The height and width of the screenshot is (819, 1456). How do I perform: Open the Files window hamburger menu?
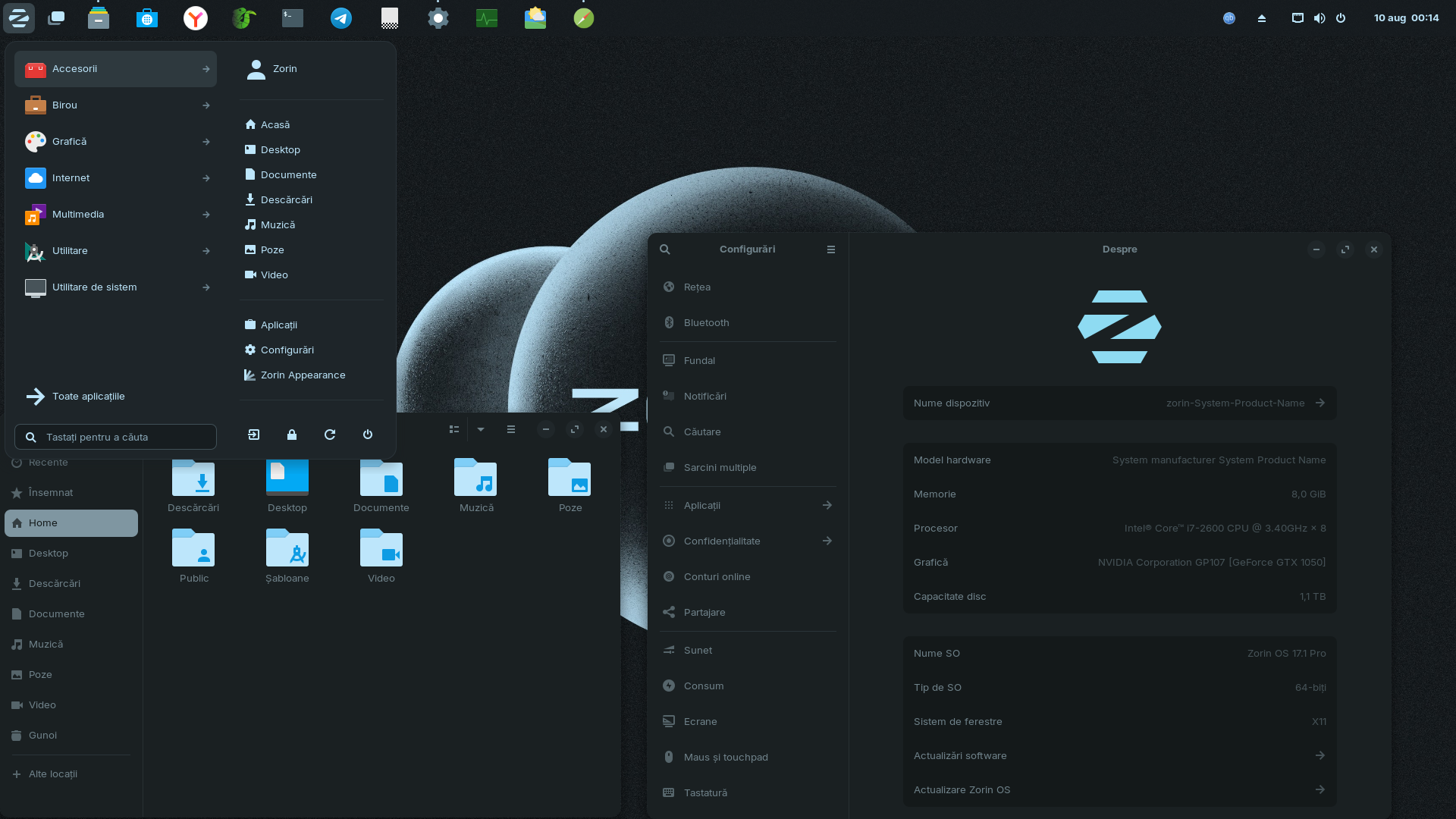(511, 429)
